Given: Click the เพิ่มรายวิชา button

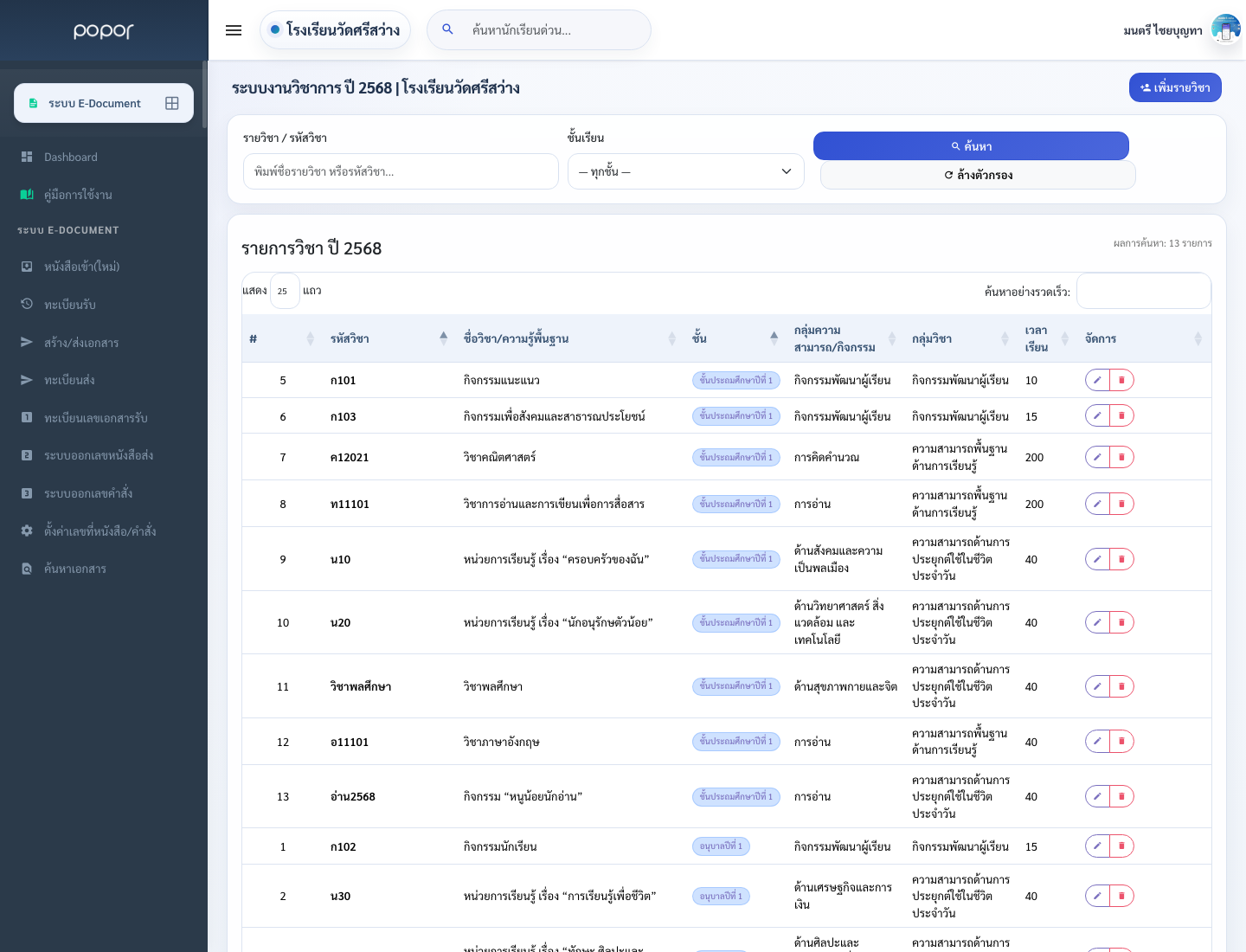Looking at the screenshot, I should 1175,87.
